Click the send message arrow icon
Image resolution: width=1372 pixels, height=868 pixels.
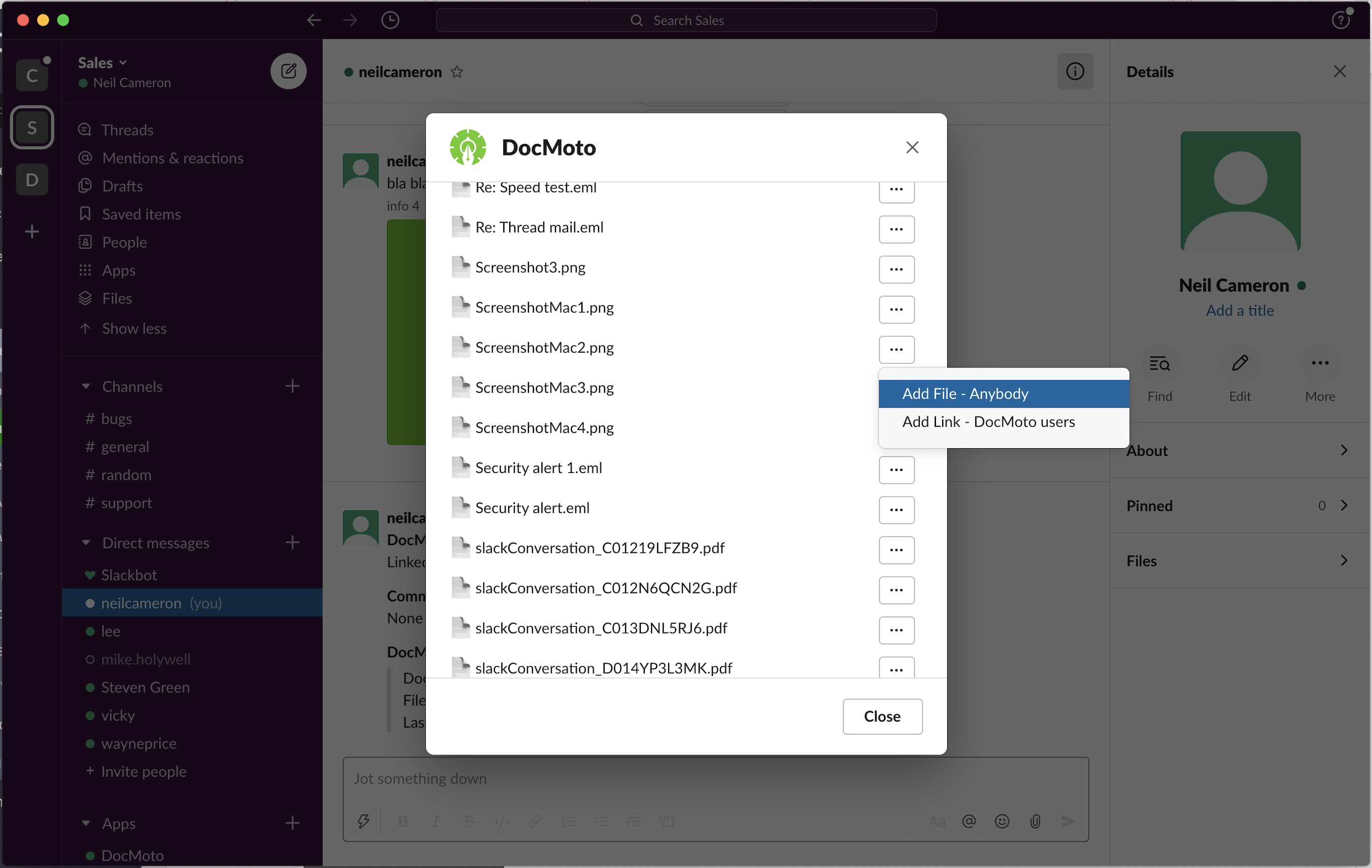(1068, 821)
